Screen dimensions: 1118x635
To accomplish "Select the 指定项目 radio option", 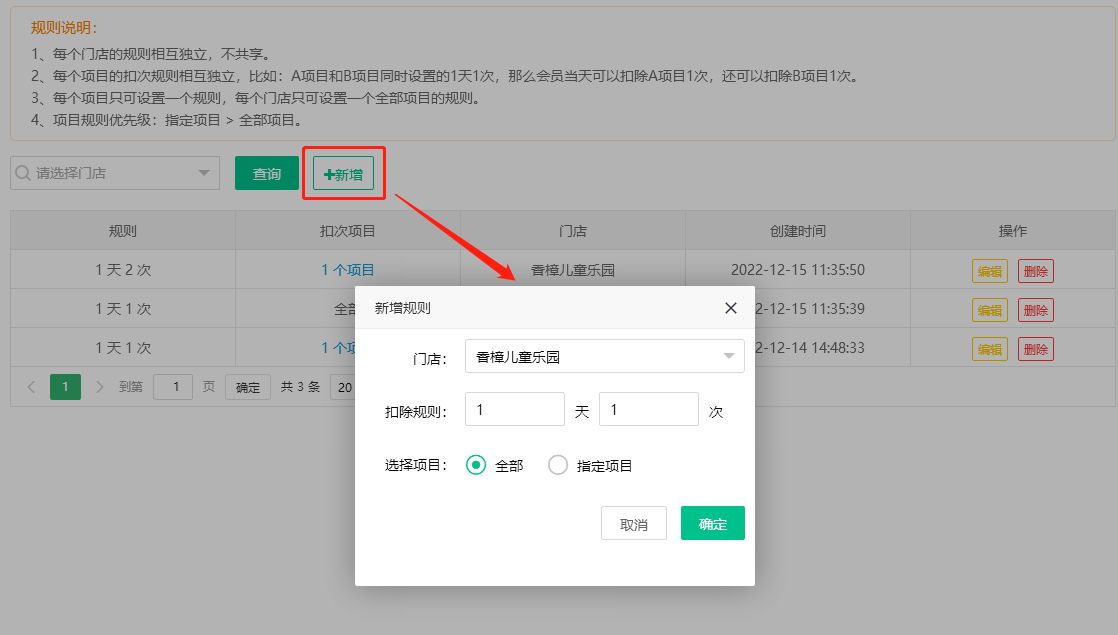I will tap(558, 465).
